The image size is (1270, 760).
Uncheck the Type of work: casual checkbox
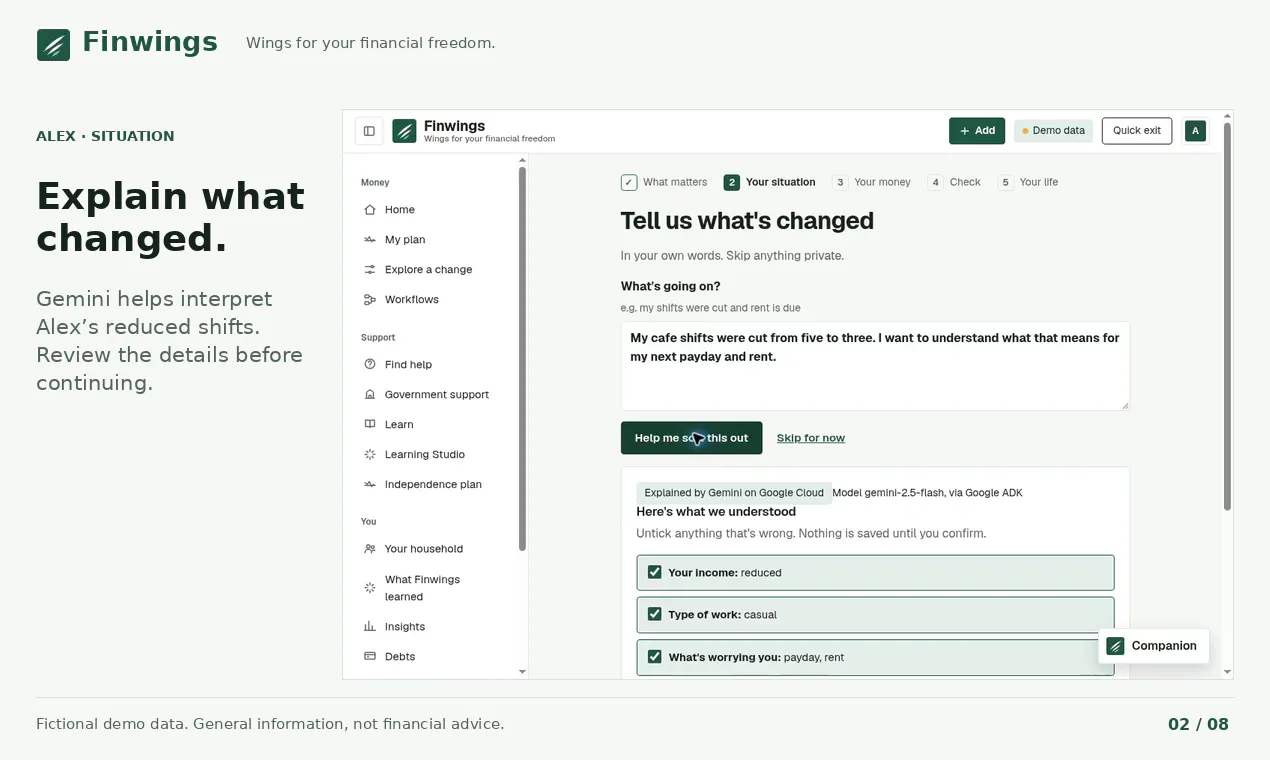tap(655, 614)
